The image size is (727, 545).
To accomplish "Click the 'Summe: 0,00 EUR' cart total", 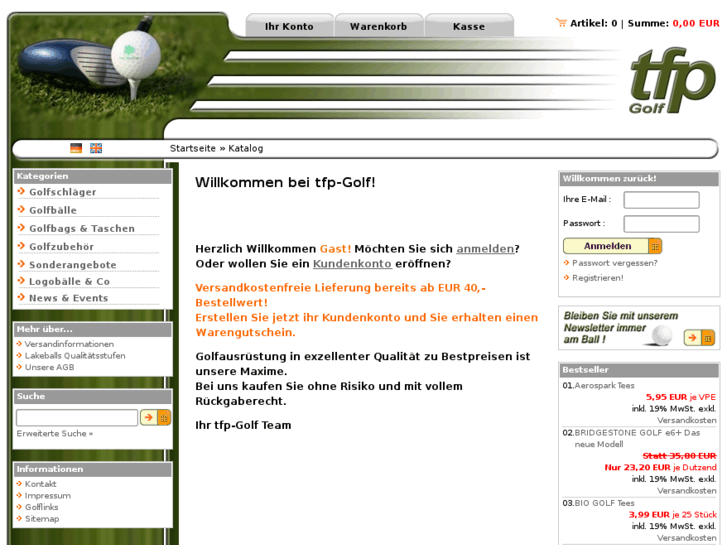I will 674,23.
